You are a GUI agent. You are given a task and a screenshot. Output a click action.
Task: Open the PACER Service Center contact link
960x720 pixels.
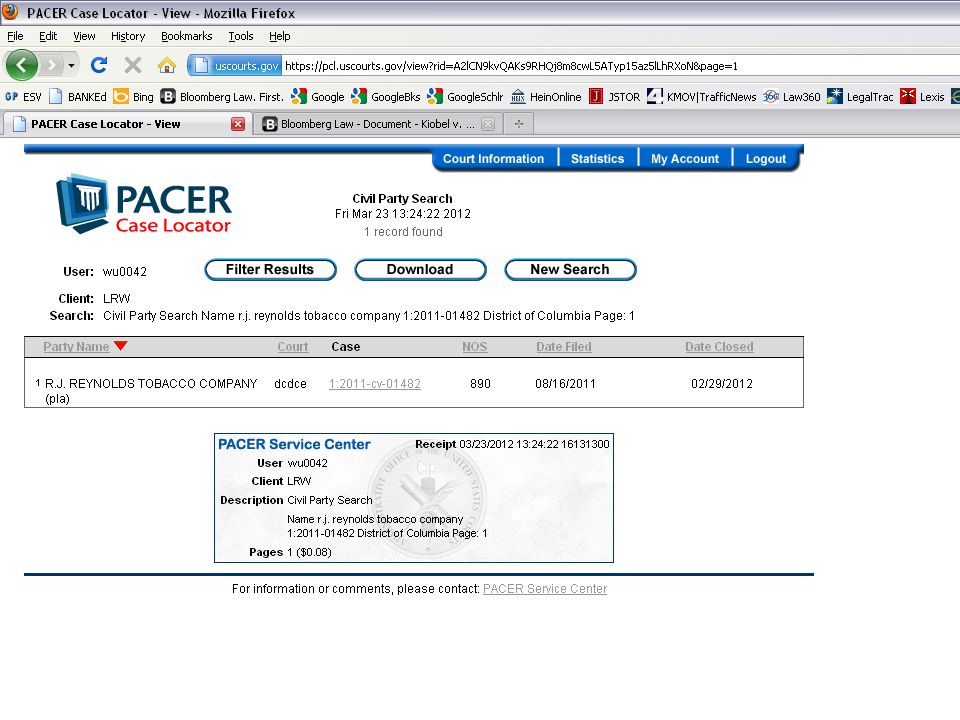[545, 589]
